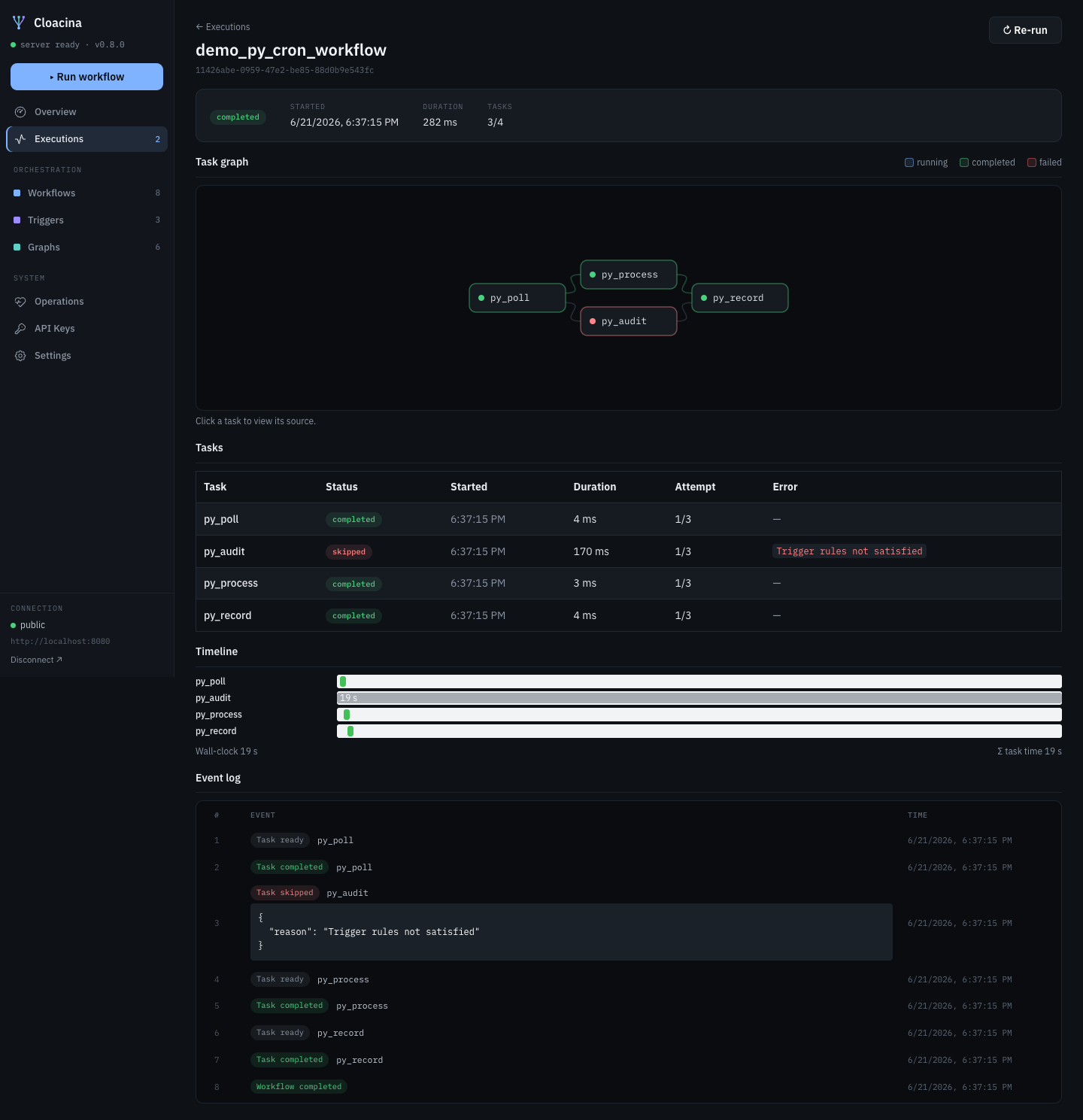
Task: Click the py_record name in Tasks table
Action: click(x=228, y=615)
